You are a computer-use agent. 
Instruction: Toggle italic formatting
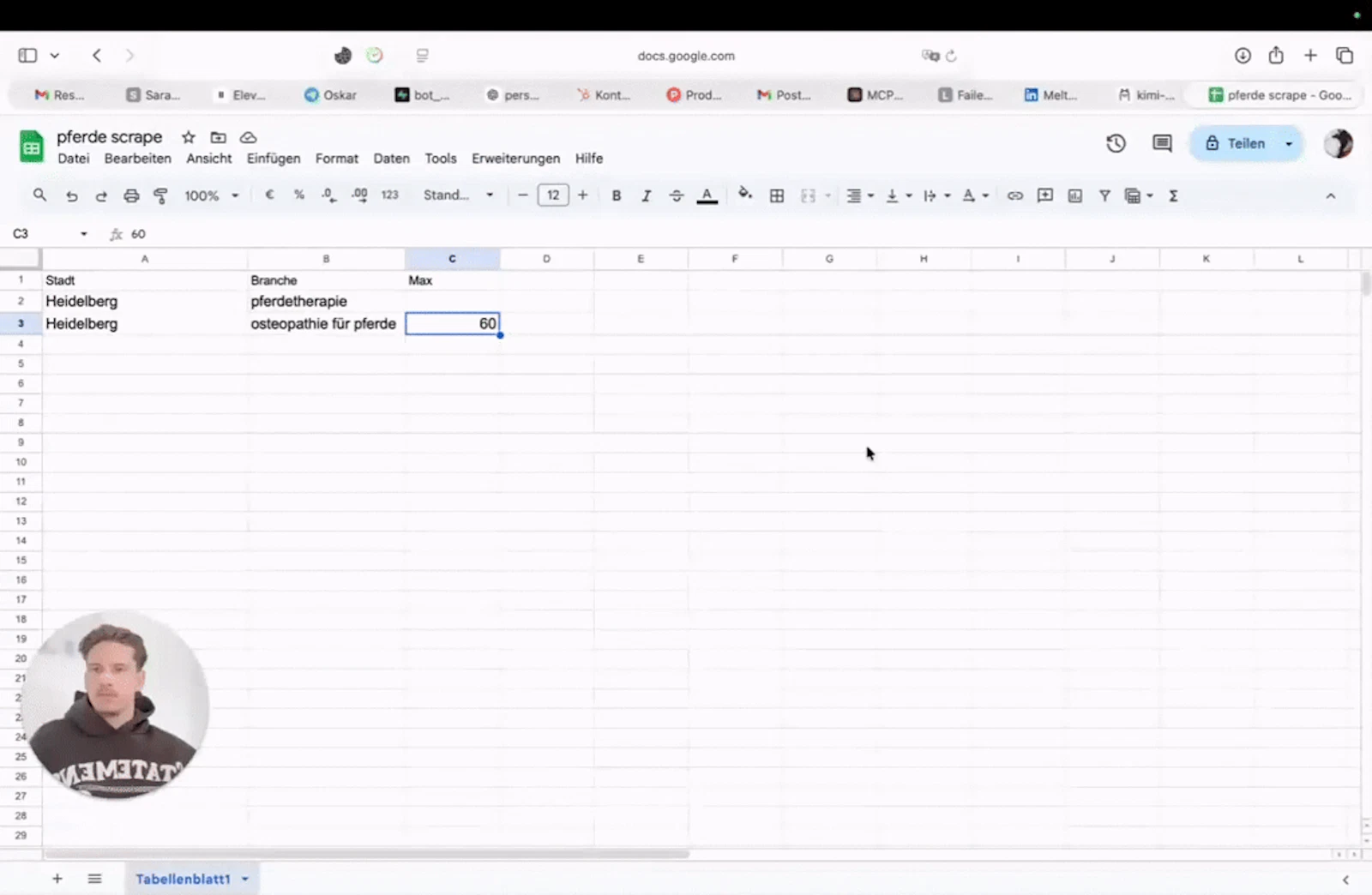[646, 195]
